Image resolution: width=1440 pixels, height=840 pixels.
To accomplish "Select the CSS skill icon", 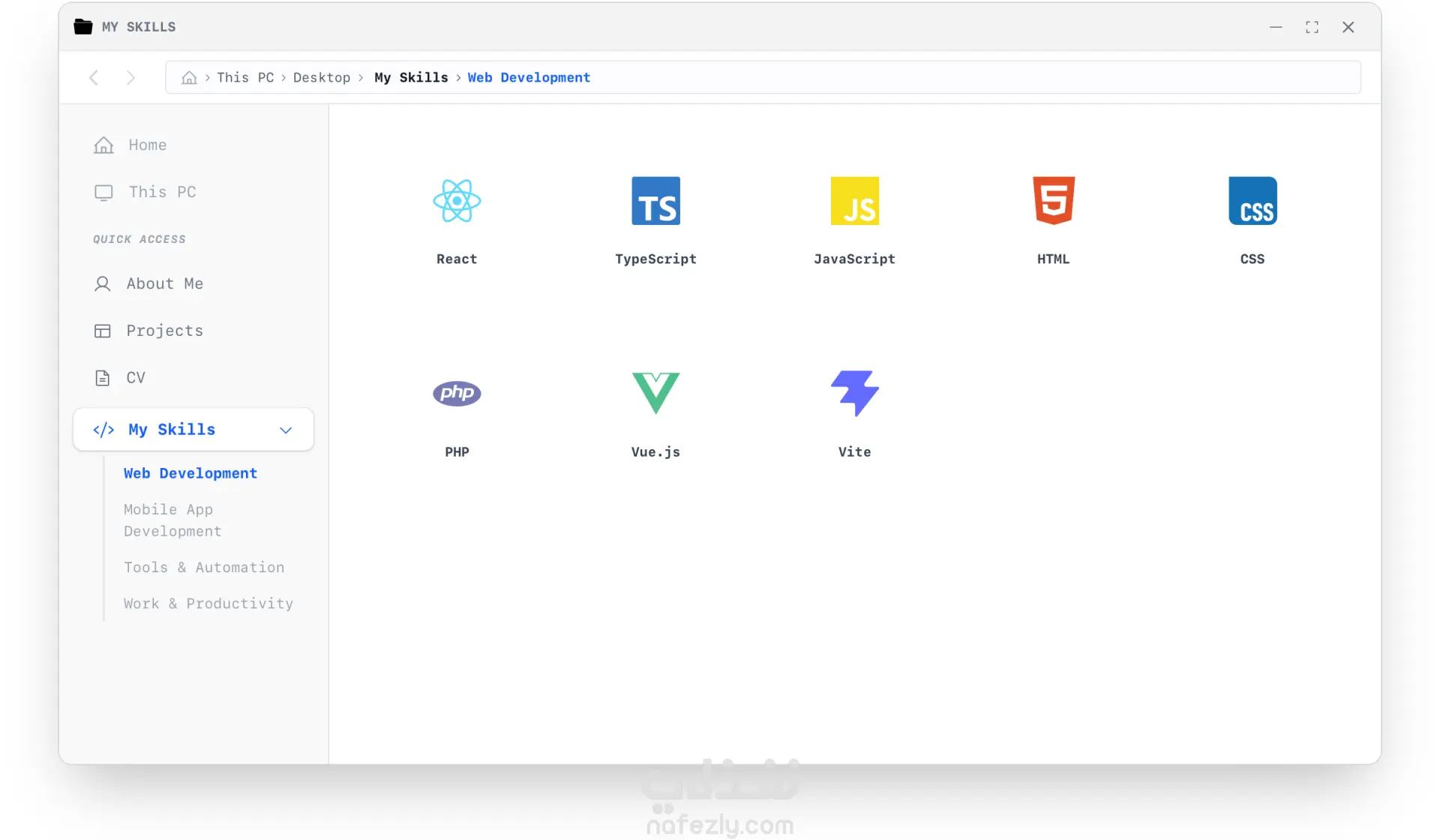I will (1252, 201).
